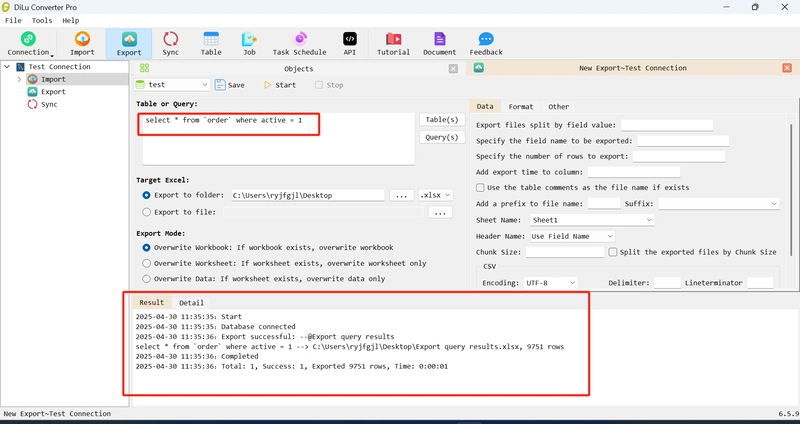800x424 pixels.
Task: Switch to the Format tab
Action: 520,106
